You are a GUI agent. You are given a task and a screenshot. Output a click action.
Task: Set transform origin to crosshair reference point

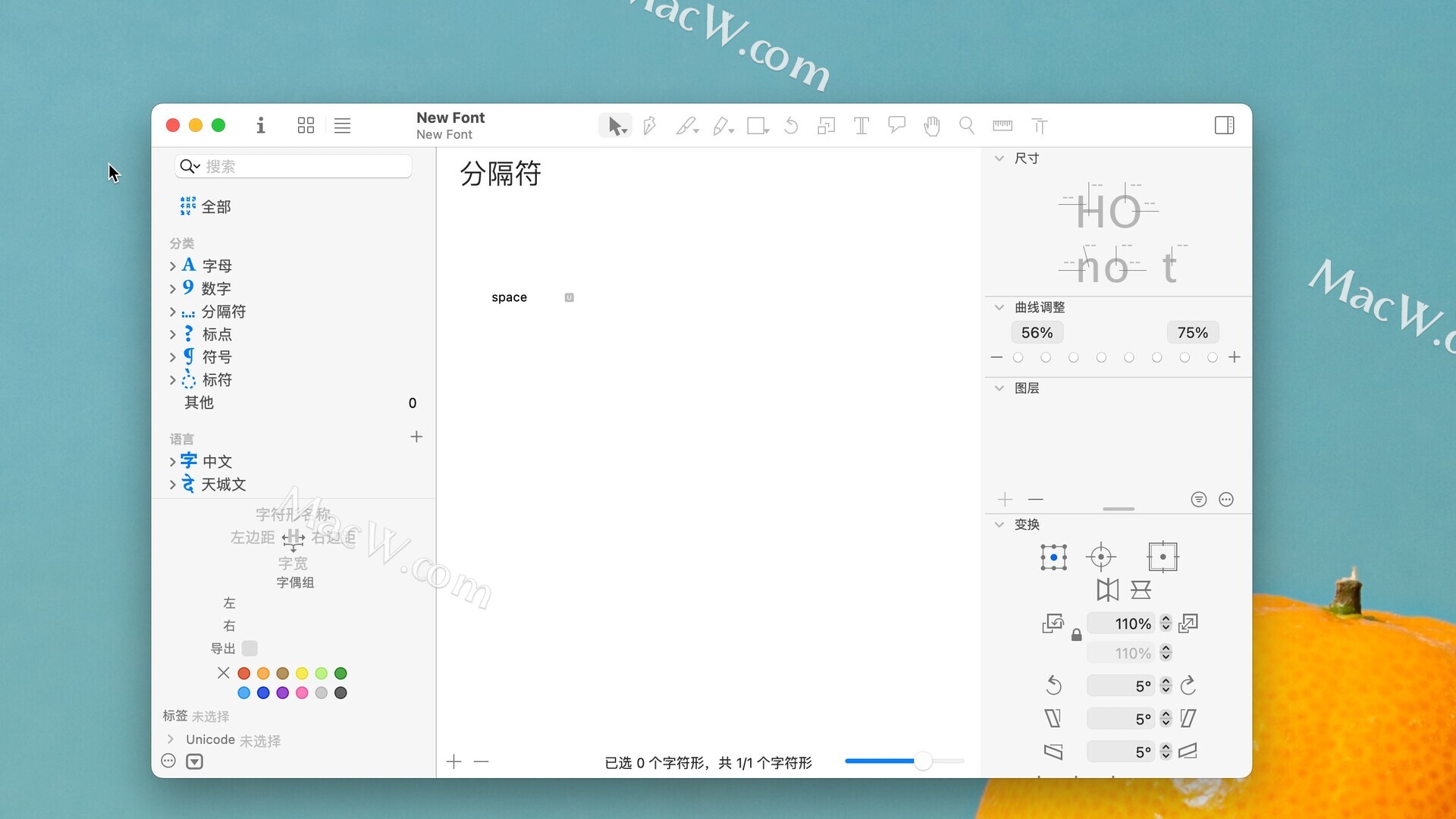point(1101,557)
